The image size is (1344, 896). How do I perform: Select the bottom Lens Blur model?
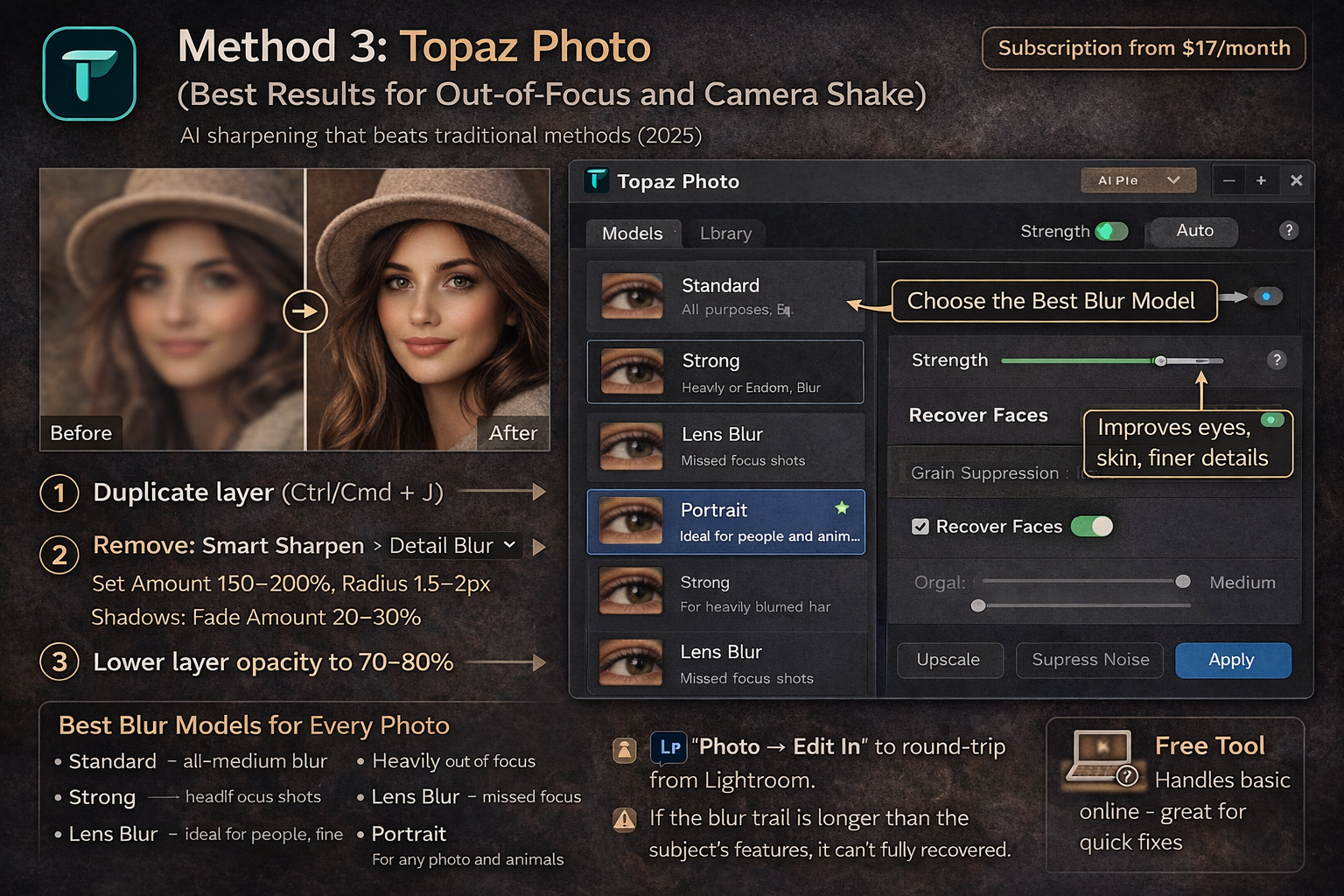pyautogui.click(x=725, y=664)
